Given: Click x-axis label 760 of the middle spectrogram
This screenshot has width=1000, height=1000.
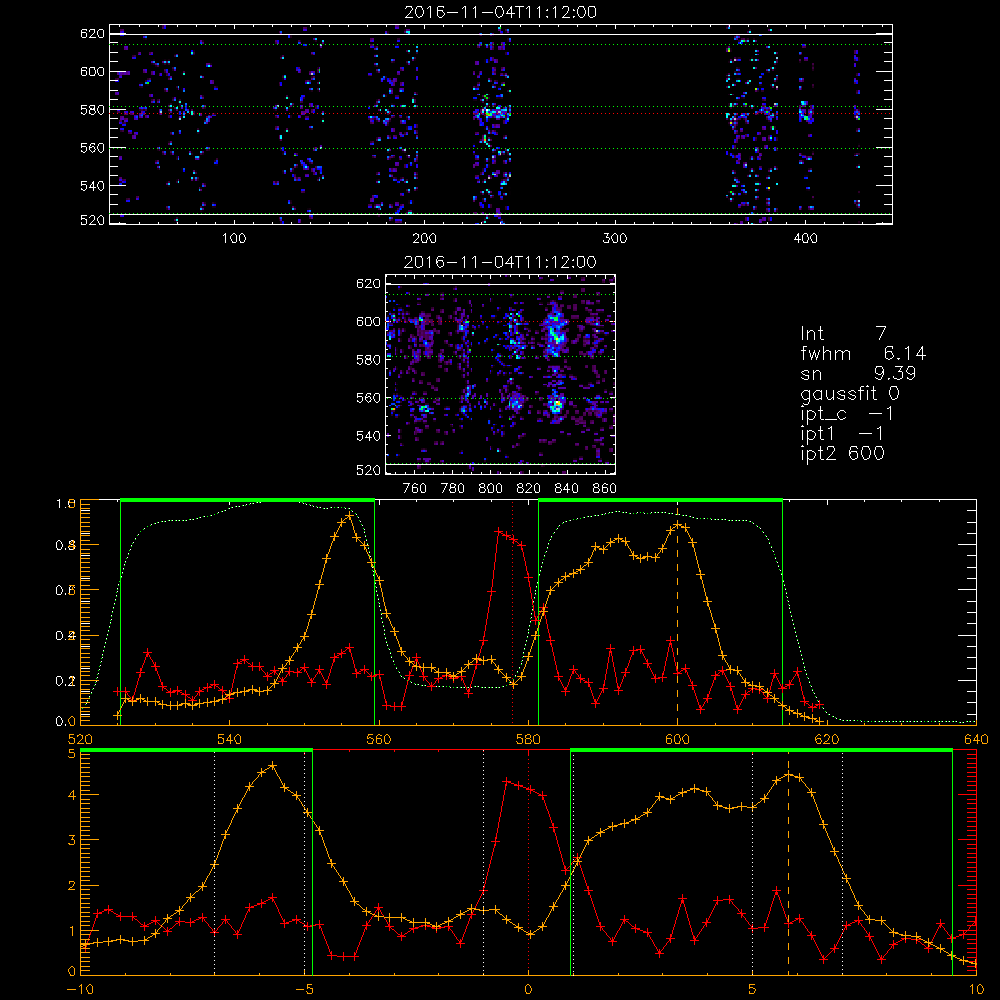Looking at the screenshot, I should click(415, 489).
